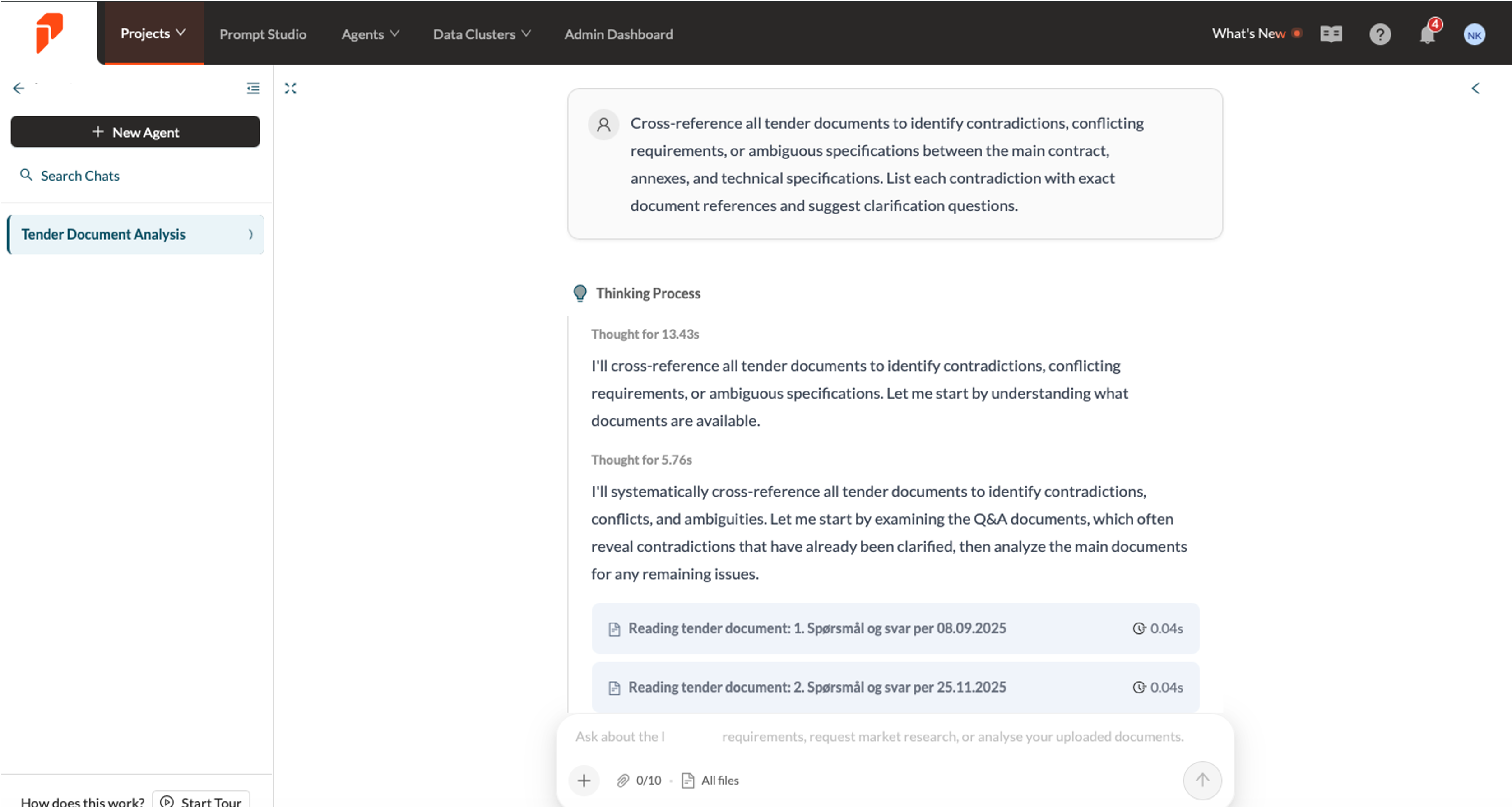This screenshot has height=809, width=1512.
Task: Click the NK user avatar
Action: coord(1474,35)
